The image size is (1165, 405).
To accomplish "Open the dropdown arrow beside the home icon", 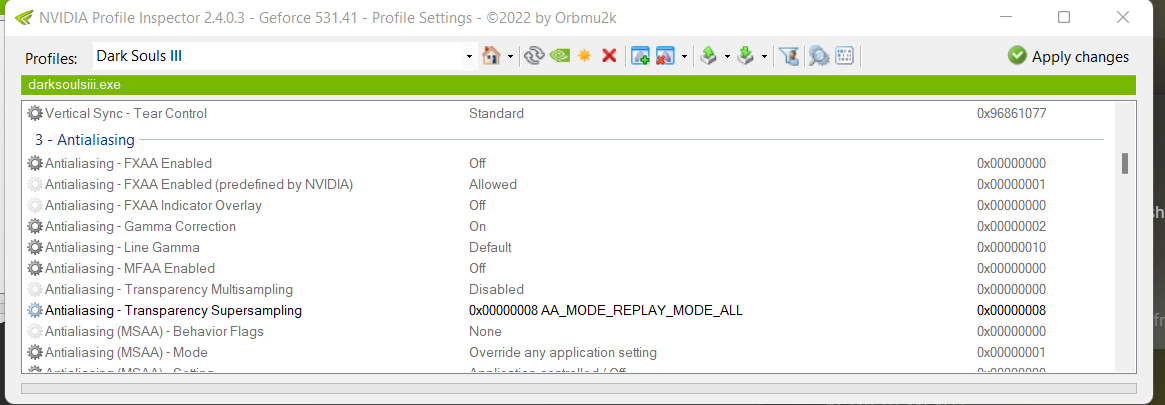I will point(510,56).
